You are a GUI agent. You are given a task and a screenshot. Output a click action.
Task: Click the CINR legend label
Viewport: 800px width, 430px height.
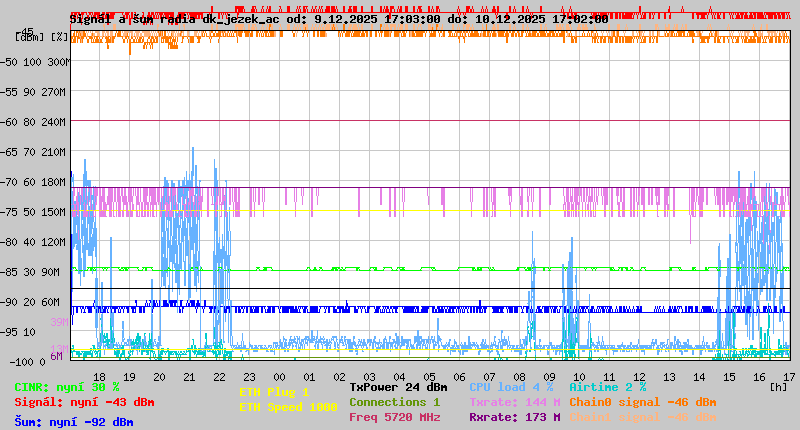[67, 387]
